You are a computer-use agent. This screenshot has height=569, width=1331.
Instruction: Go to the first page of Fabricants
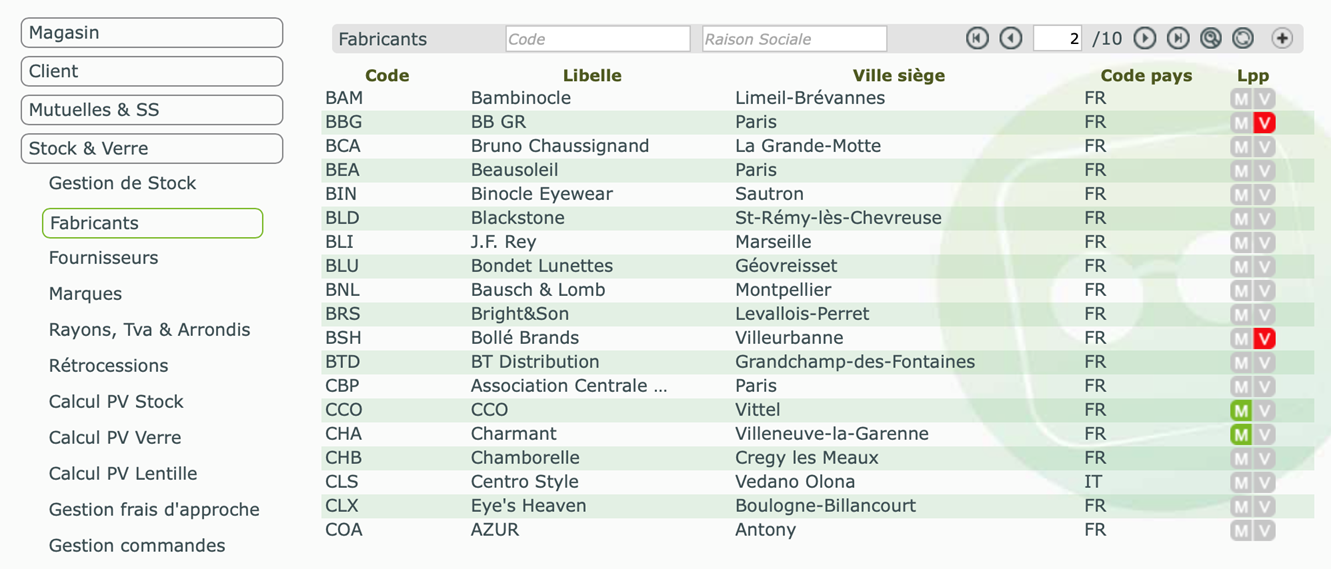coord(977,38)
